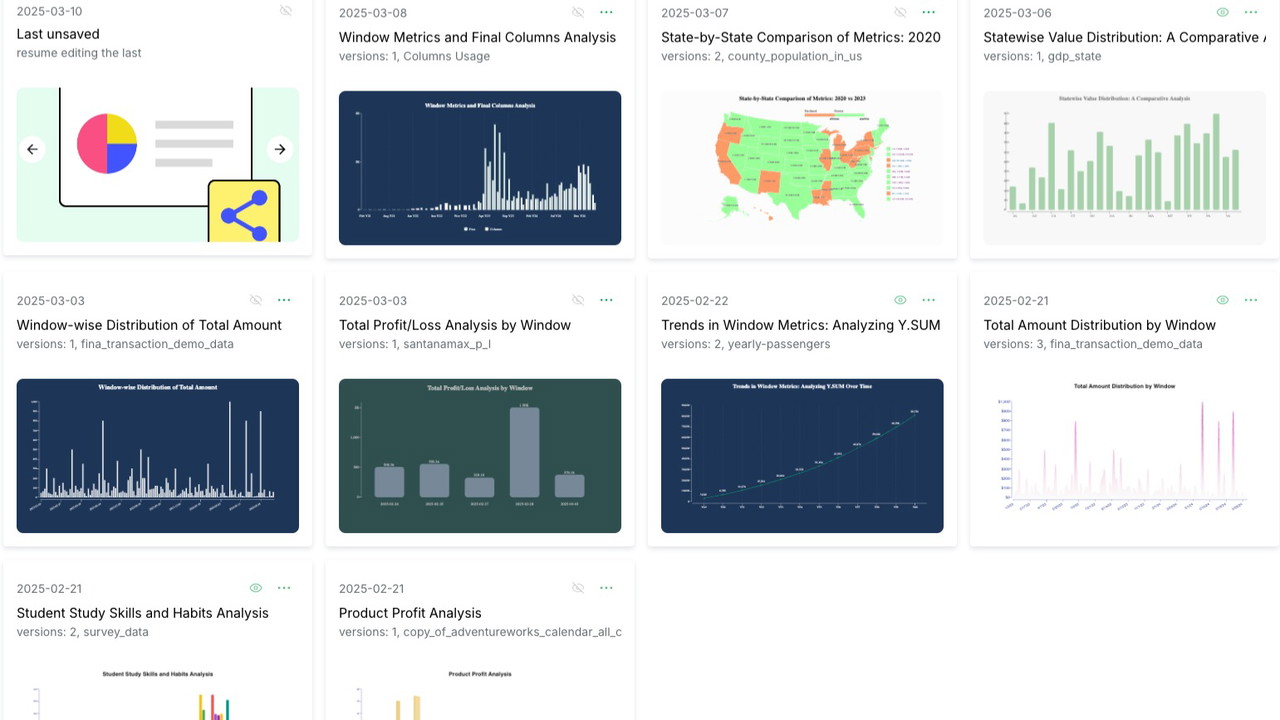The width and height of the screenshot is (1280, 720).
Task: Open the Student Study Skills and Habits Analysis title
Action: (142, 613)
